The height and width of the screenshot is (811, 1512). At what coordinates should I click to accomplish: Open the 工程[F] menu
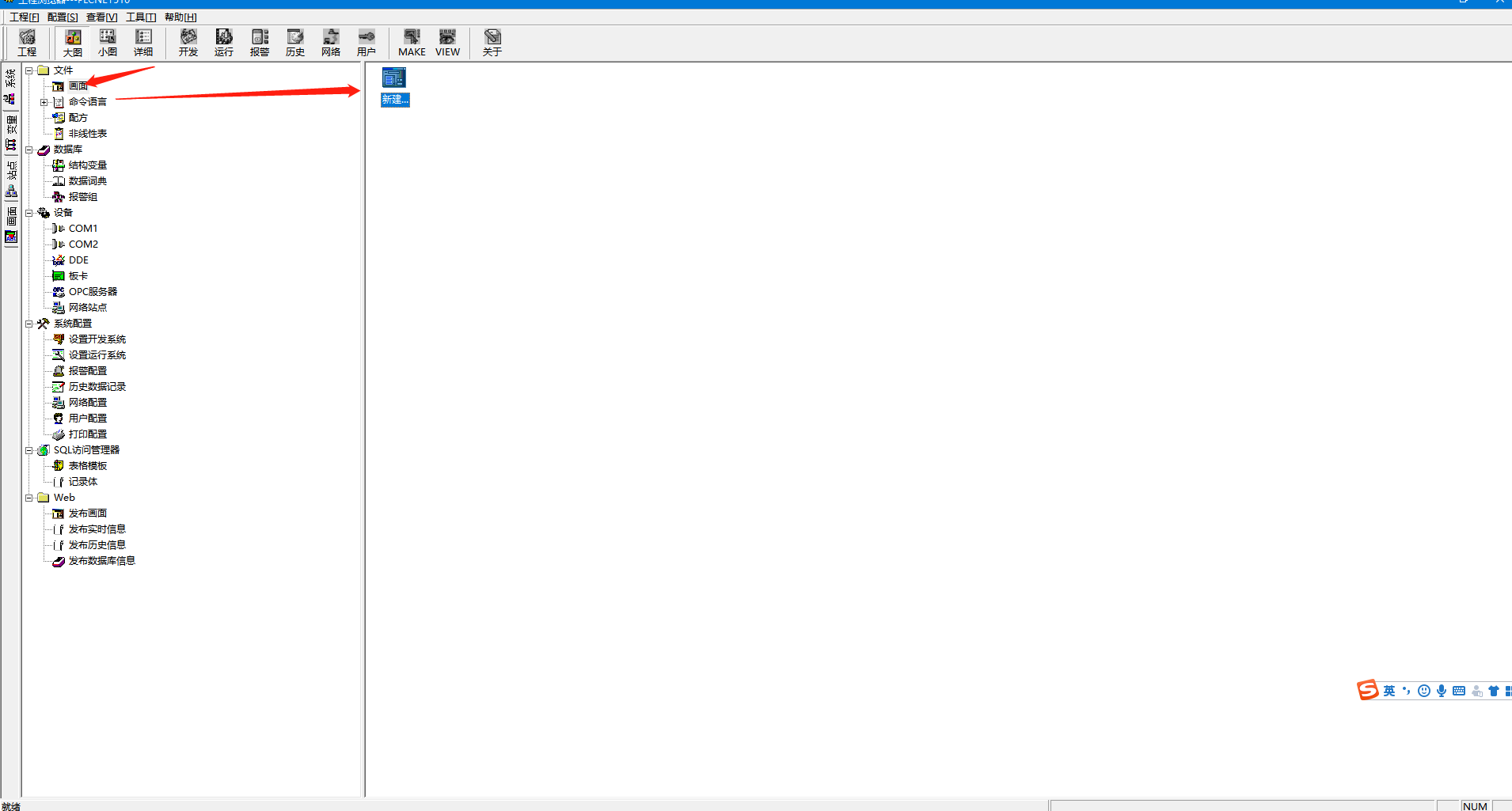click(24, 17)
